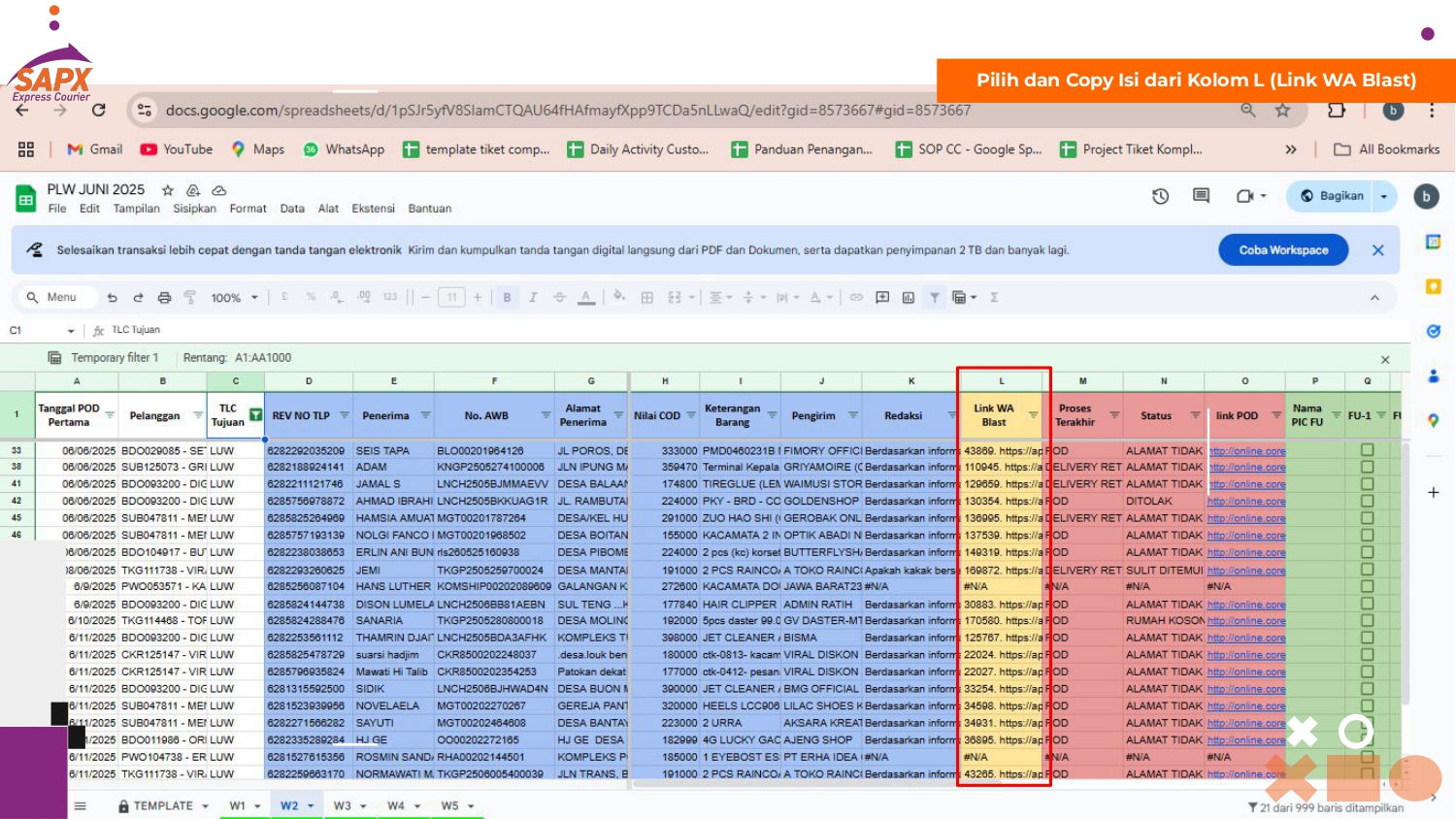
Task: Open the comments panel icon
Action: tap(1201, 196)
